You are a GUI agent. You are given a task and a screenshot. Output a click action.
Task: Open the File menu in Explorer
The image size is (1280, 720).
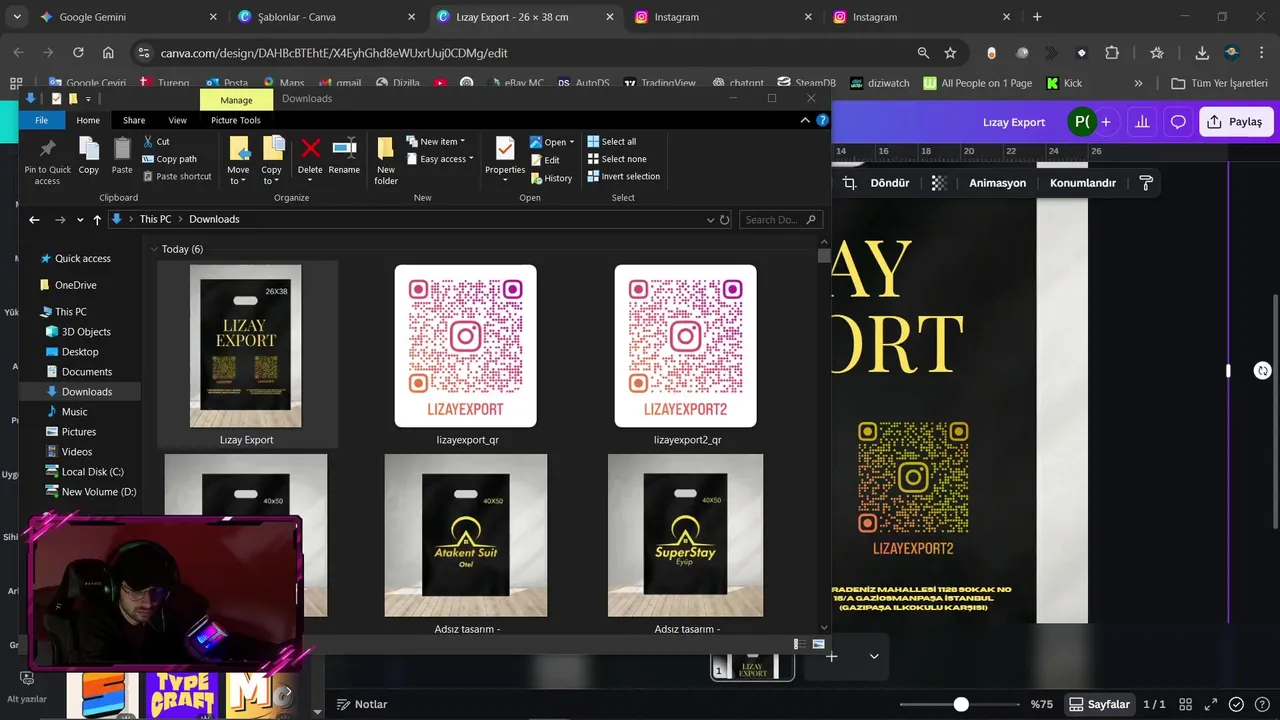click(41, 120)
